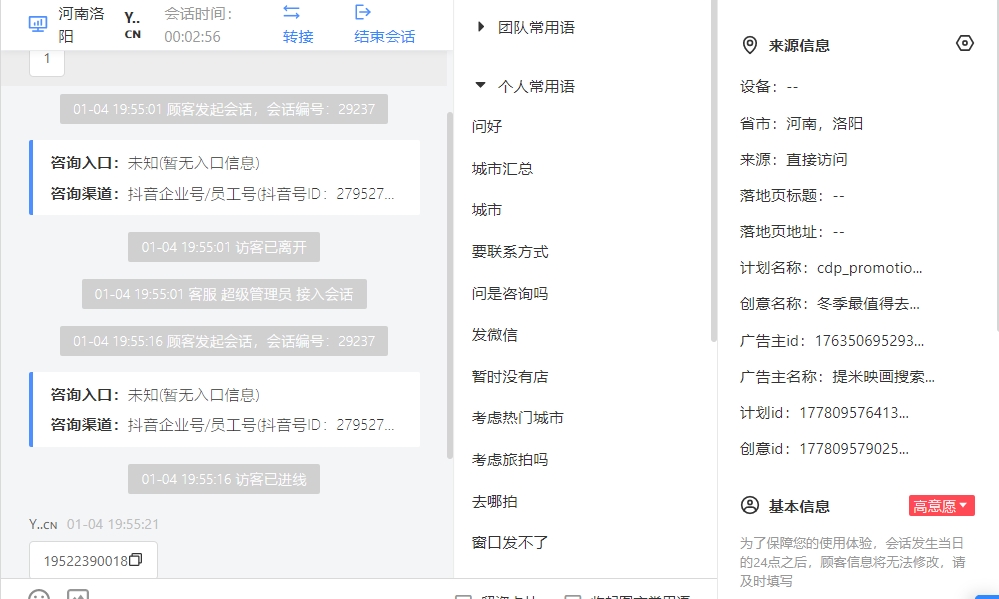Toggle the 收起固定常用语 checkbox
The height and width of the screenshot is (599, 999).
pos(573,596)
